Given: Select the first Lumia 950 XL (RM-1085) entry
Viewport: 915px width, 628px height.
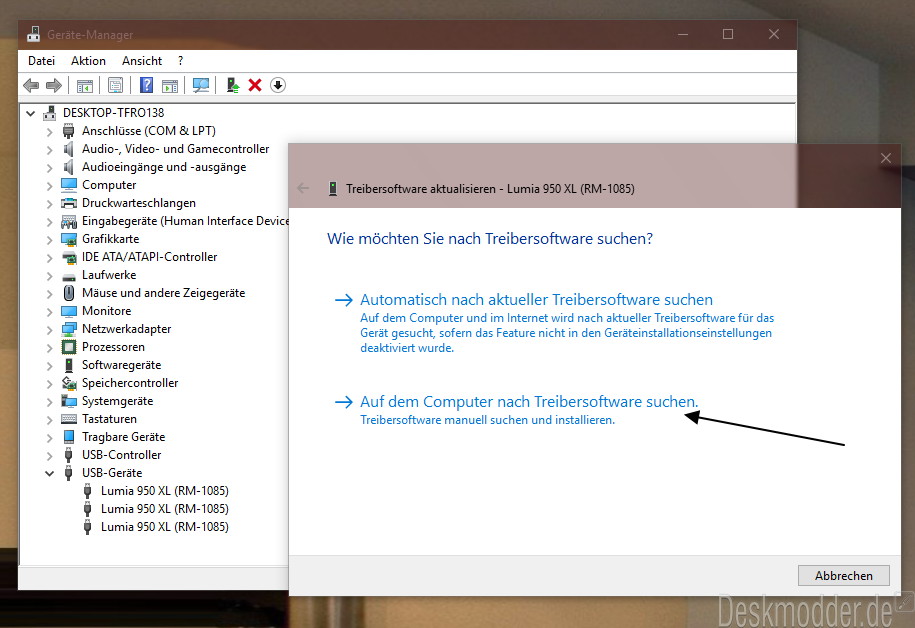Looking at the screenshot, I should coord(165,491).
